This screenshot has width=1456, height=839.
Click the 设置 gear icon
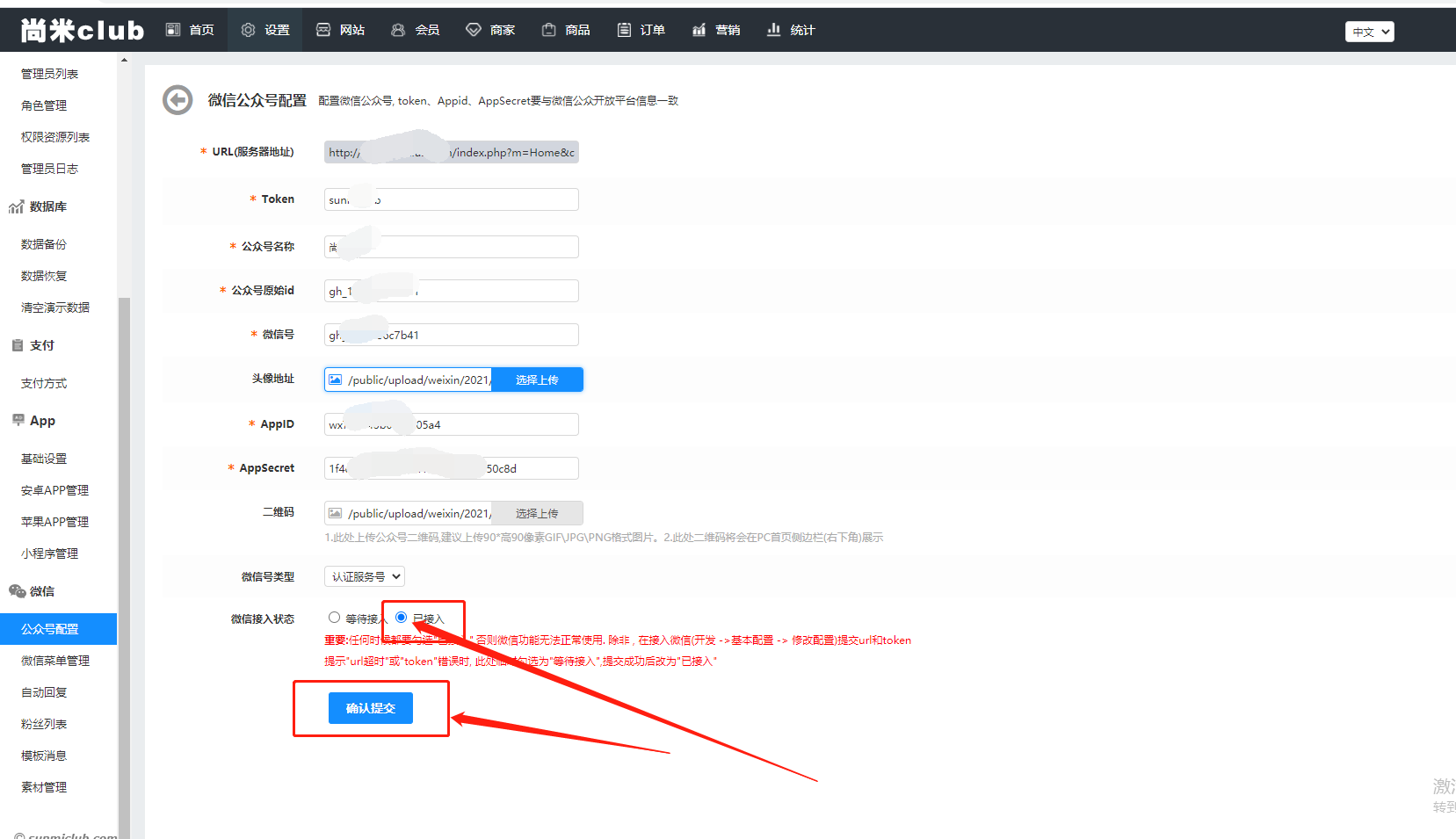(x=249, y=30)
